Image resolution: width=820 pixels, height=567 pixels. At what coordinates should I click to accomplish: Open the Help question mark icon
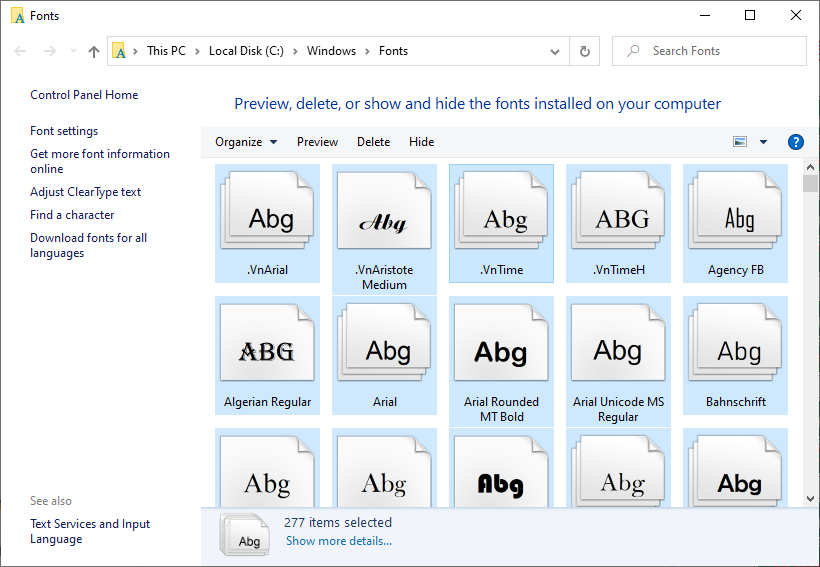pos(796,142)
